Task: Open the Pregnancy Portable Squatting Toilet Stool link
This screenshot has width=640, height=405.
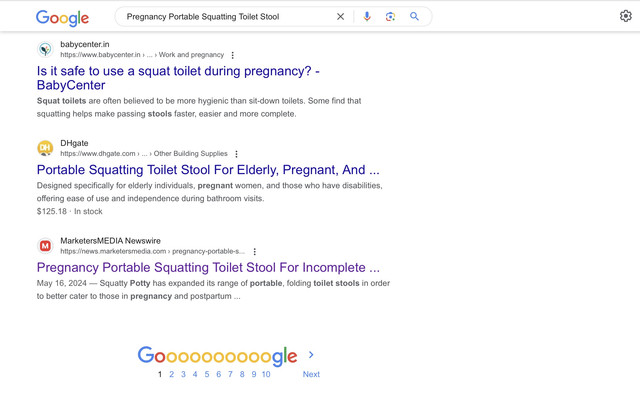Action: pos(208,267)
